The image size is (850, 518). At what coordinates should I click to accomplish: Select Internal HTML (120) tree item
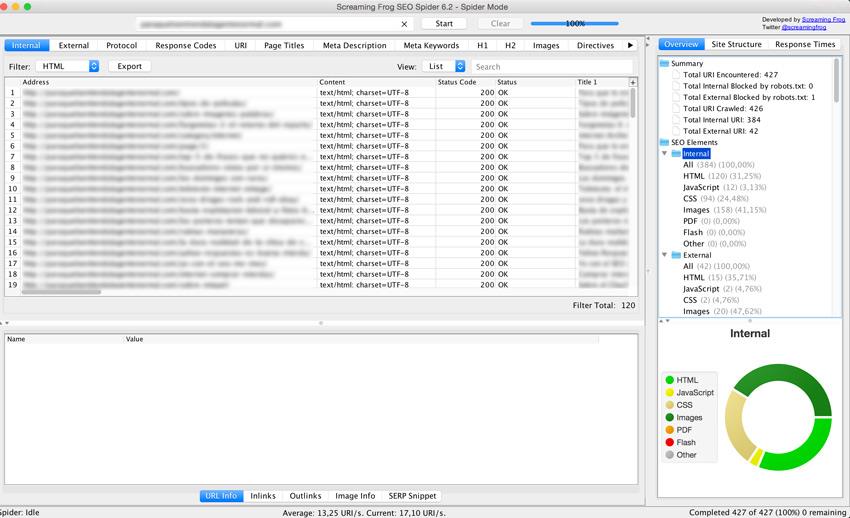coord(722,176)
